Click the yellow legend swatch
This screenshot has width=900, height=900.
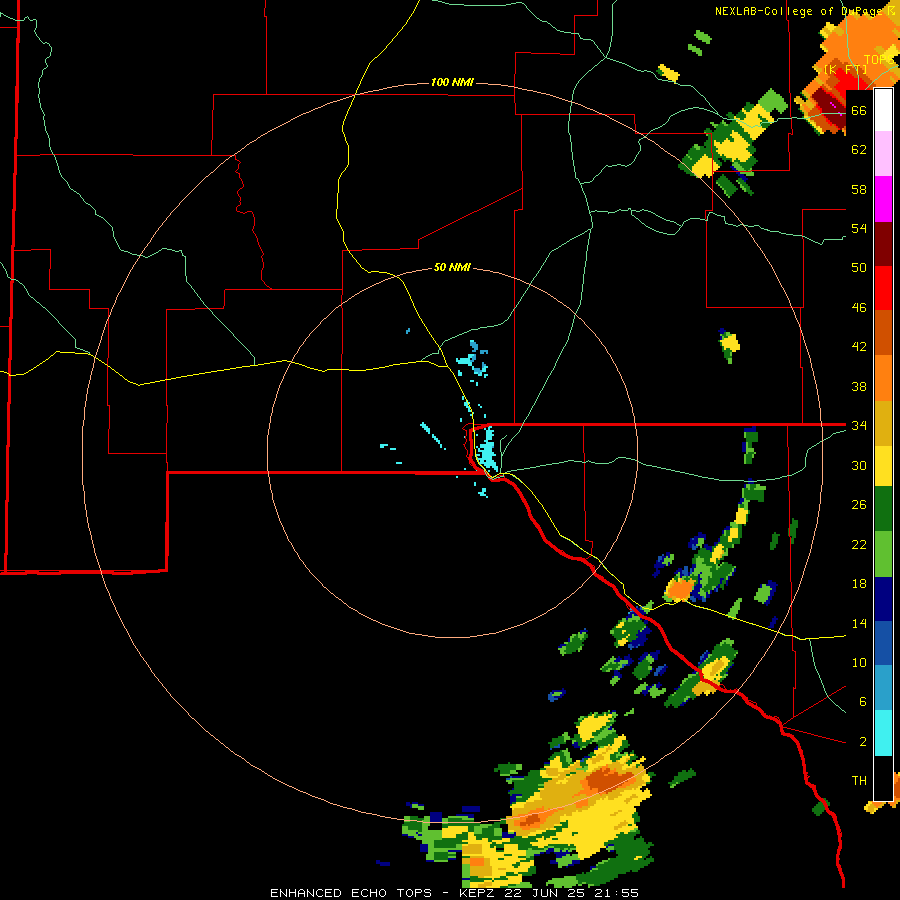(883, 466)
